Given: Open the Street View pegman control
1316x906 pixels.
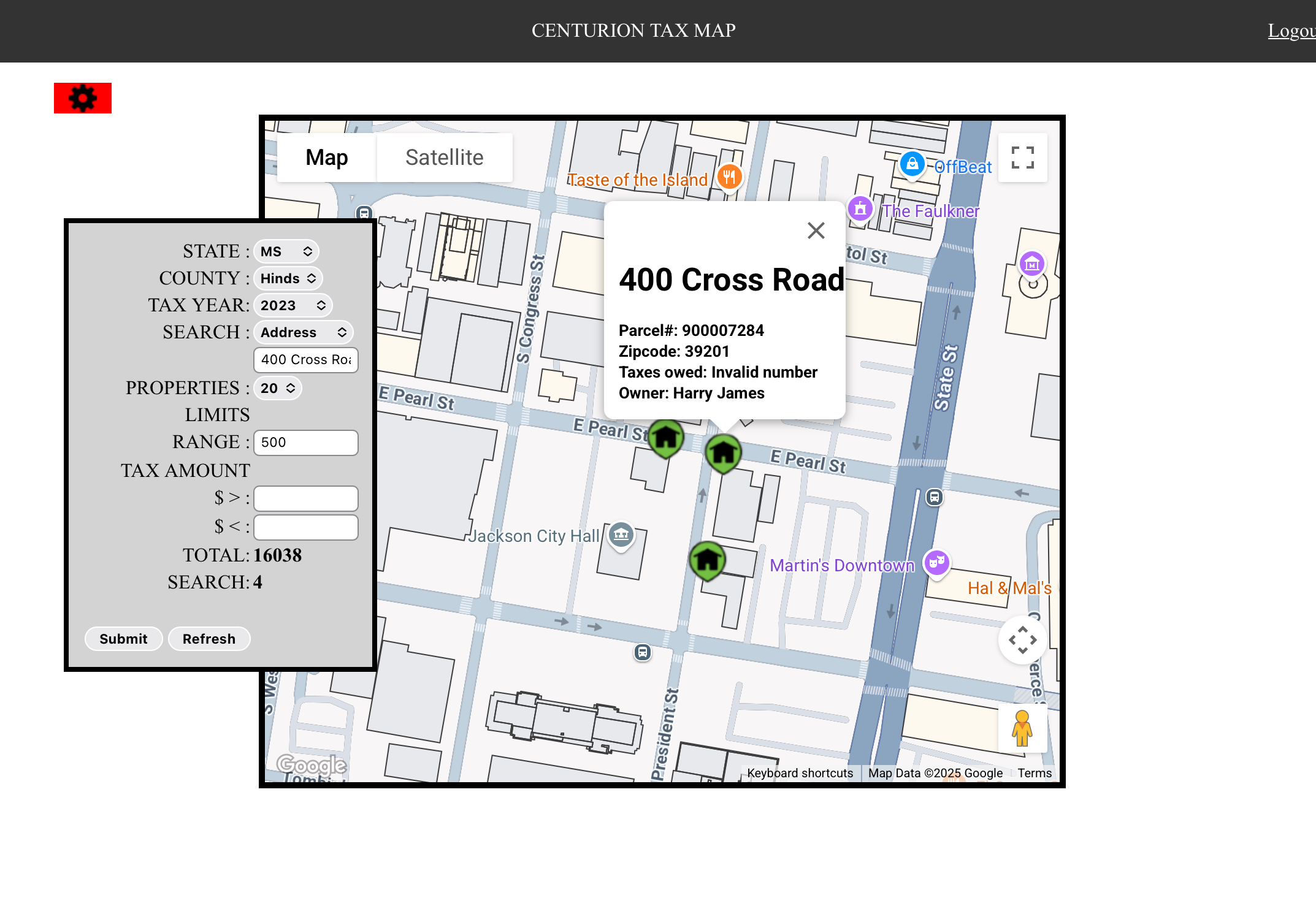Looking at the screenshot, I should [x=1022, y=728].
